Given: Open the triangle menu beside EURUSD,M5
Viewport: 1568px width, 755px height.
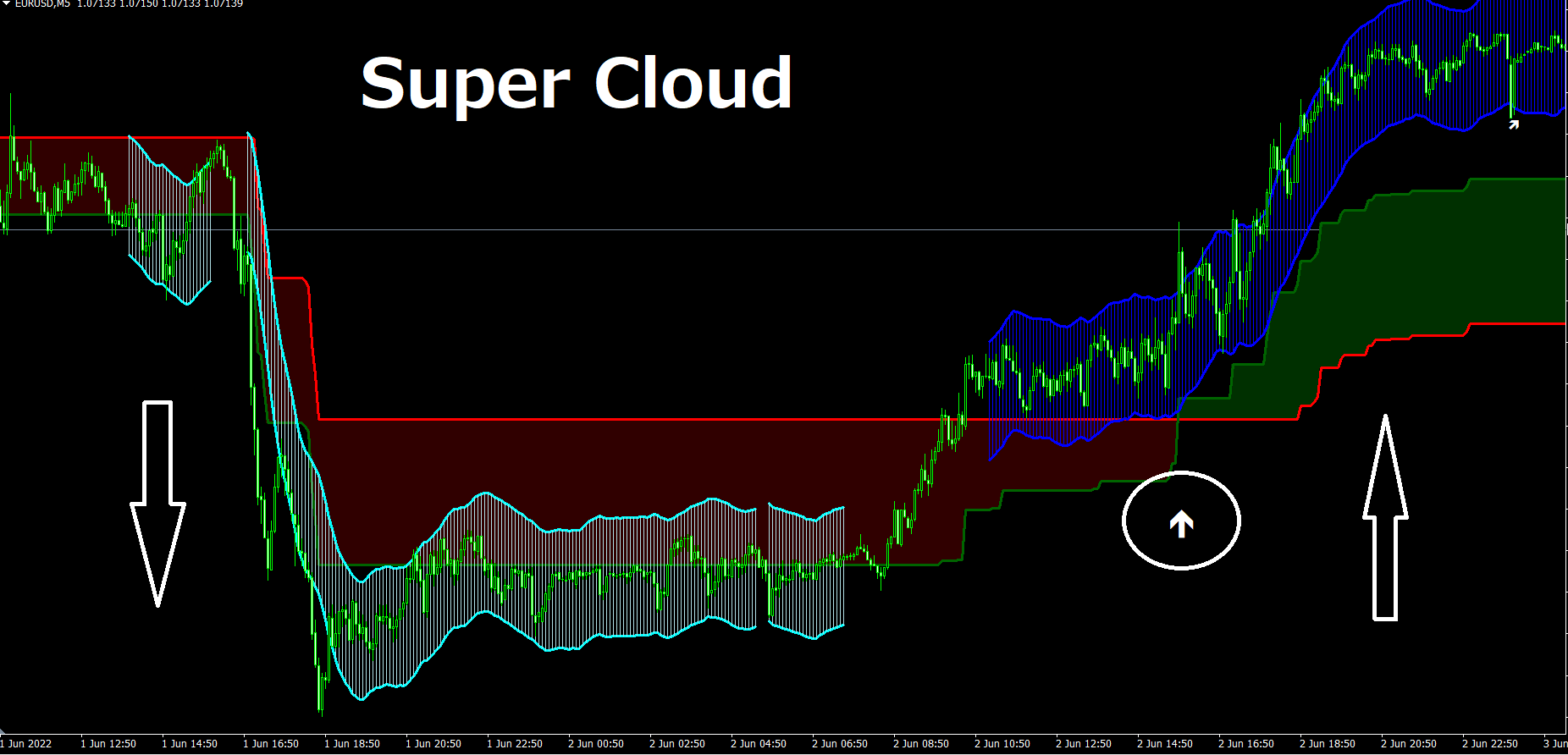Looking at the screenshot, I should tap(6, 3).
